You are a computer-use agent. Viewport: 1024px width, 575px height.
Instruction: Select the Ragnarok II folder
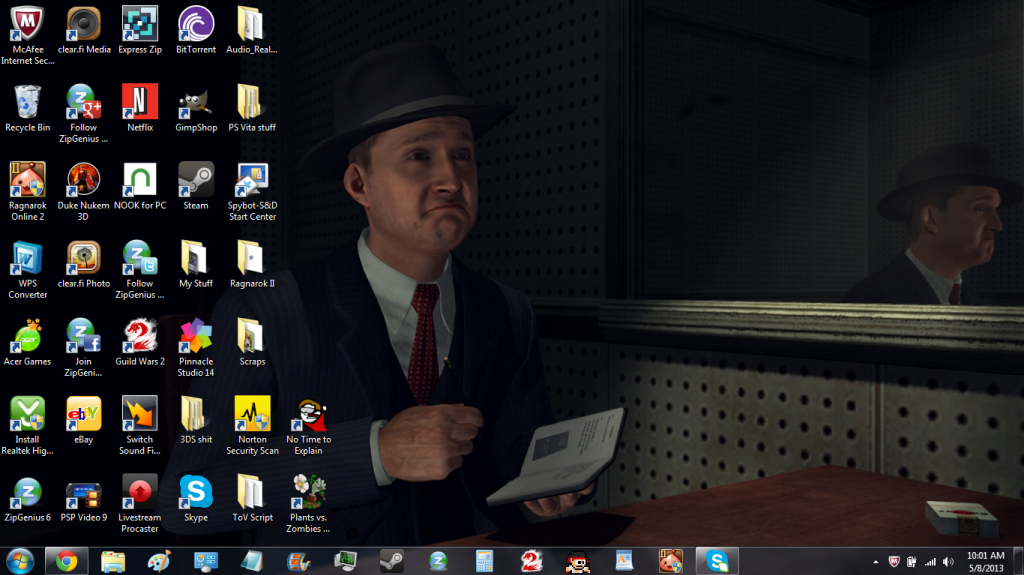tap(252, 265)
